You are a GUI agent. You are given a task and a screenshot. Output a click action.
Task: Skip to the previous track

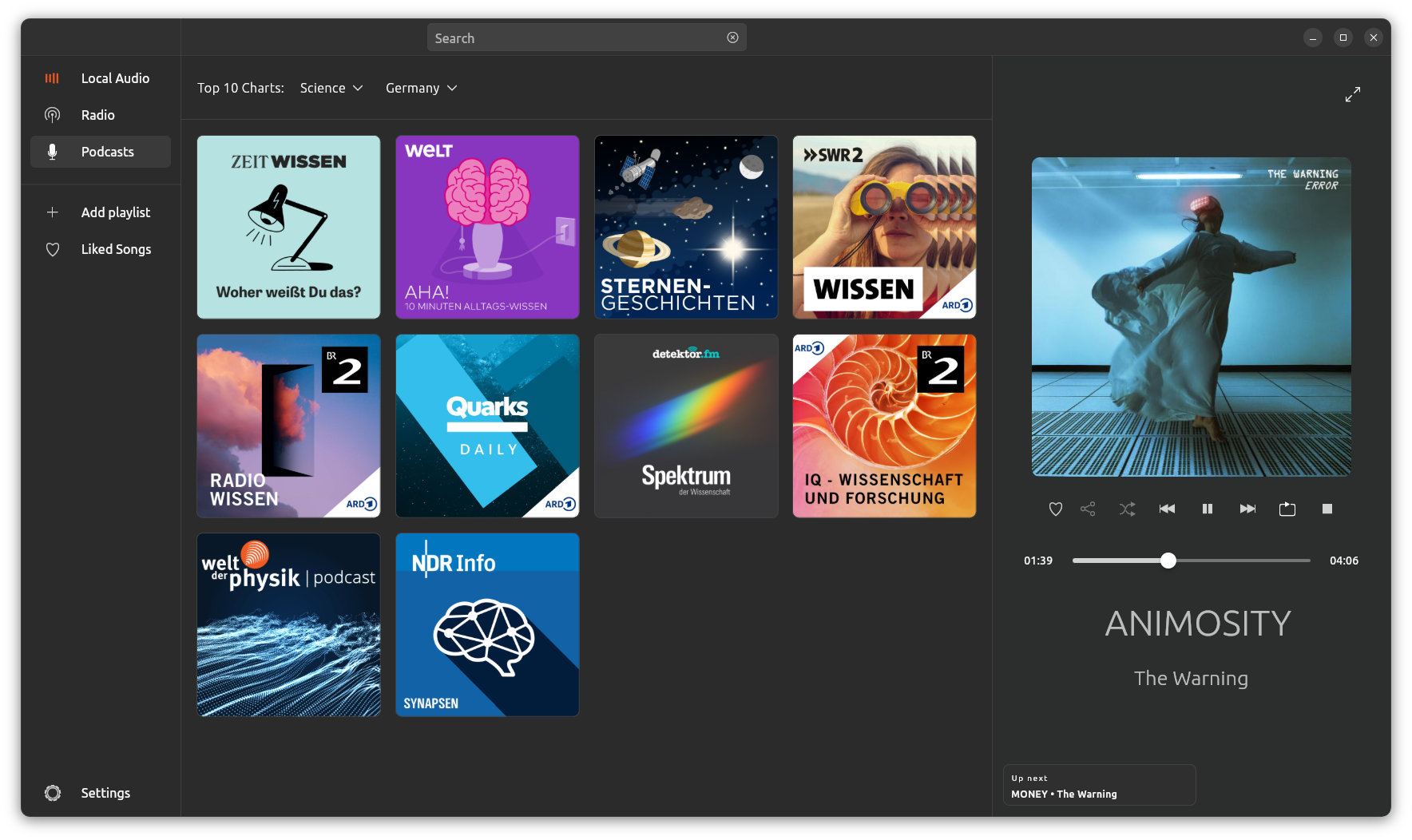click(x=1167, y=509)
